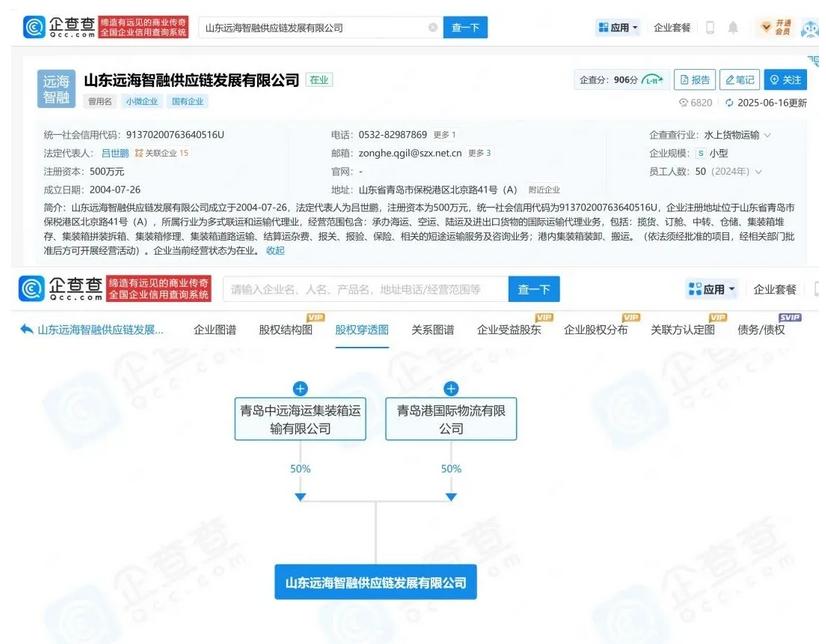
Task: Open the 企业受益股东 tab
Action: 509,330
